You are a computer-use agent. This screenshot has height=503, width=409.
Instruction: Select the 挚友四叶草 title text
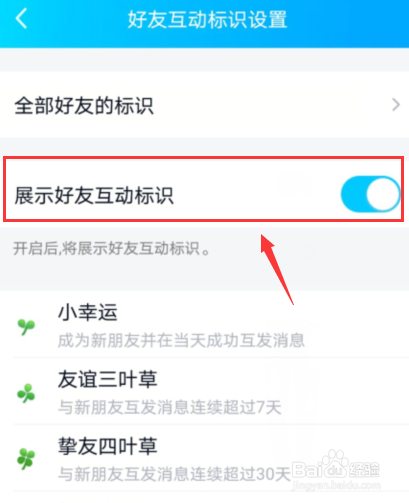click(107, 446)
